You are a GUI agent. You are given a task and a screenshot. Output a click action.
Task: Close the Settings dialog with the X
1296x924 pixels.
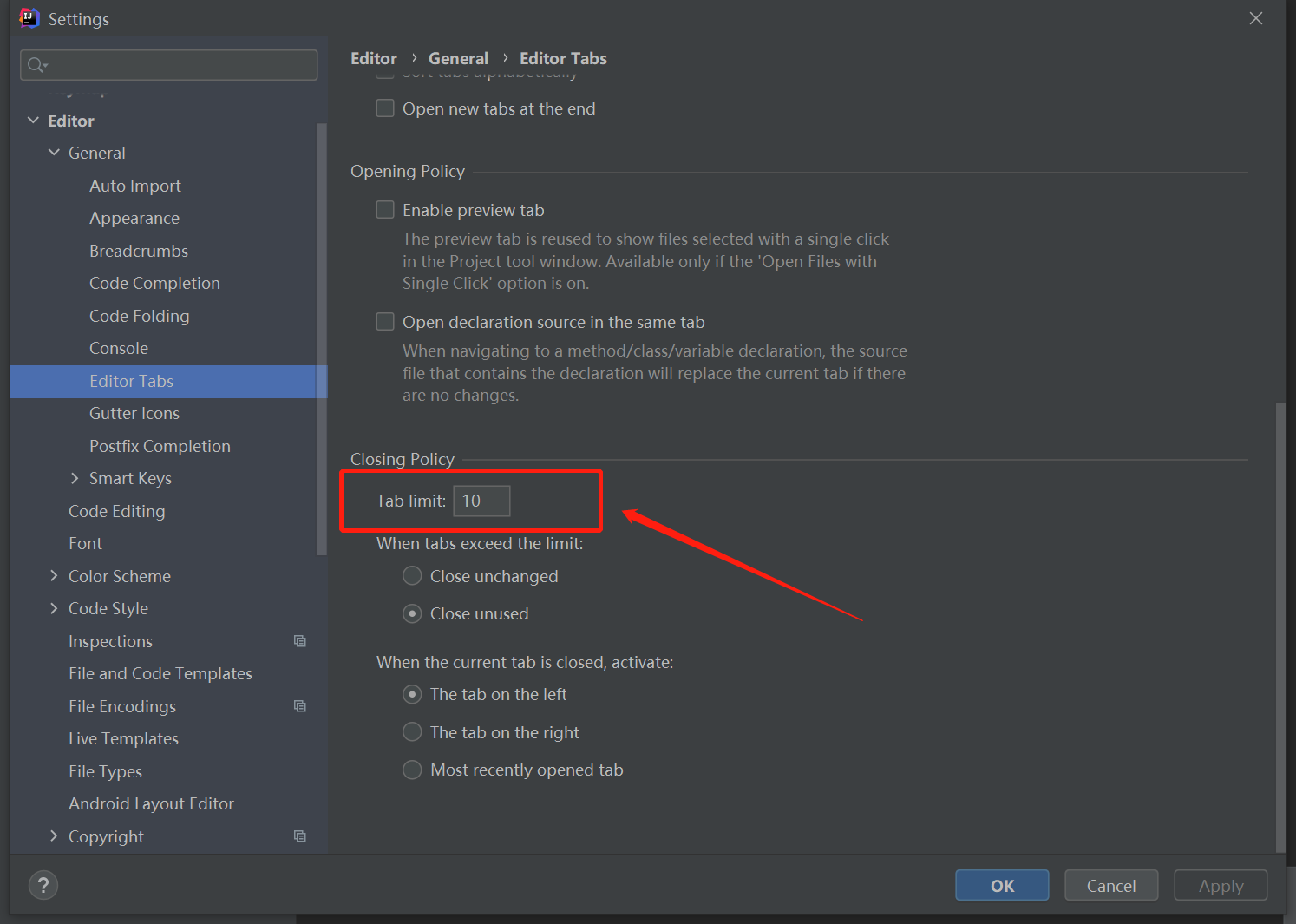coord(1256,18)
